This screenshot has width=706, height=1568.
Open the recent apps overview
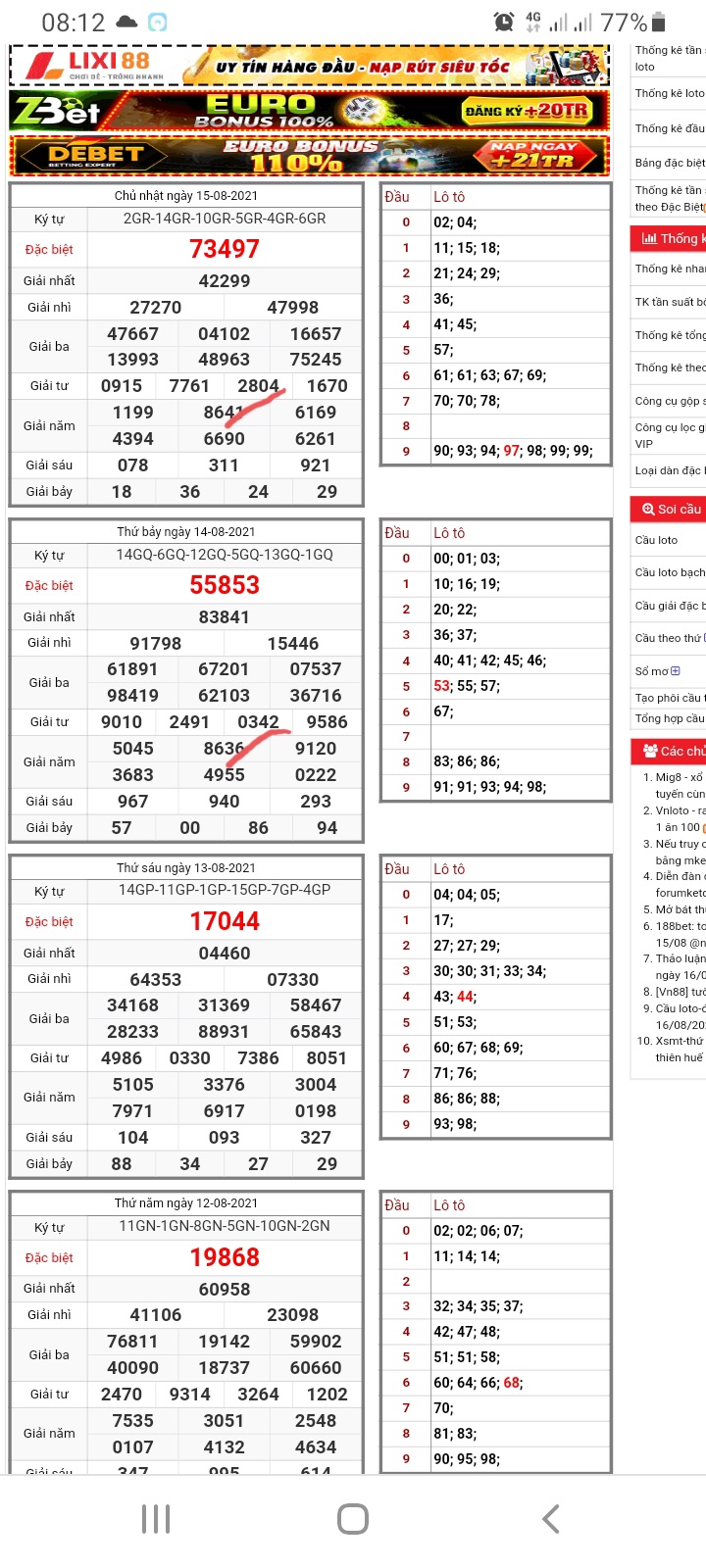[156, 1519]
